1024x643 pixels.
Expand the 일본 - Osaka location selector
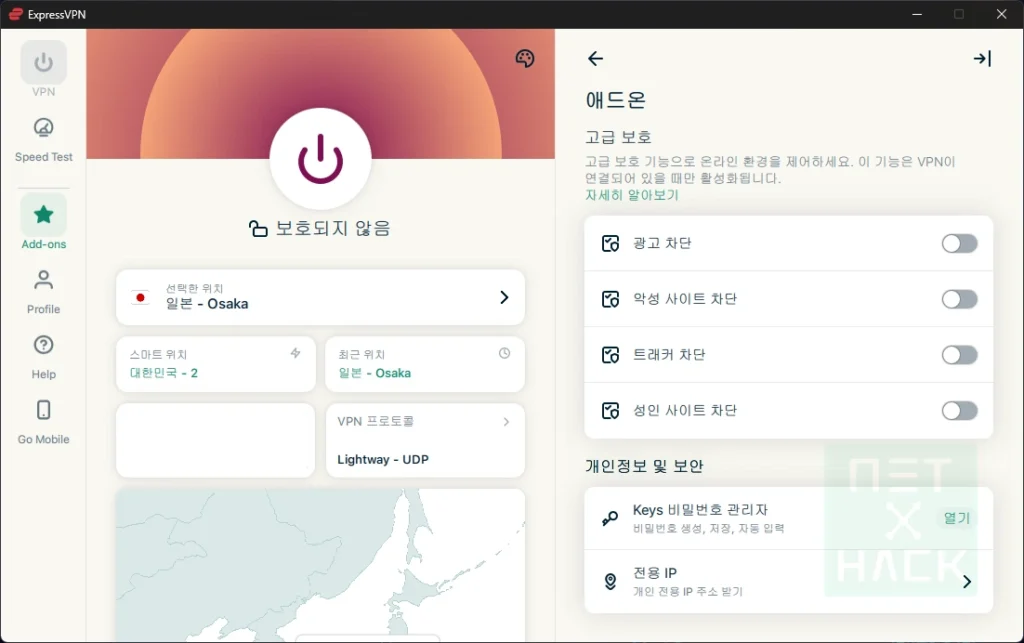[x=320, y=297]
